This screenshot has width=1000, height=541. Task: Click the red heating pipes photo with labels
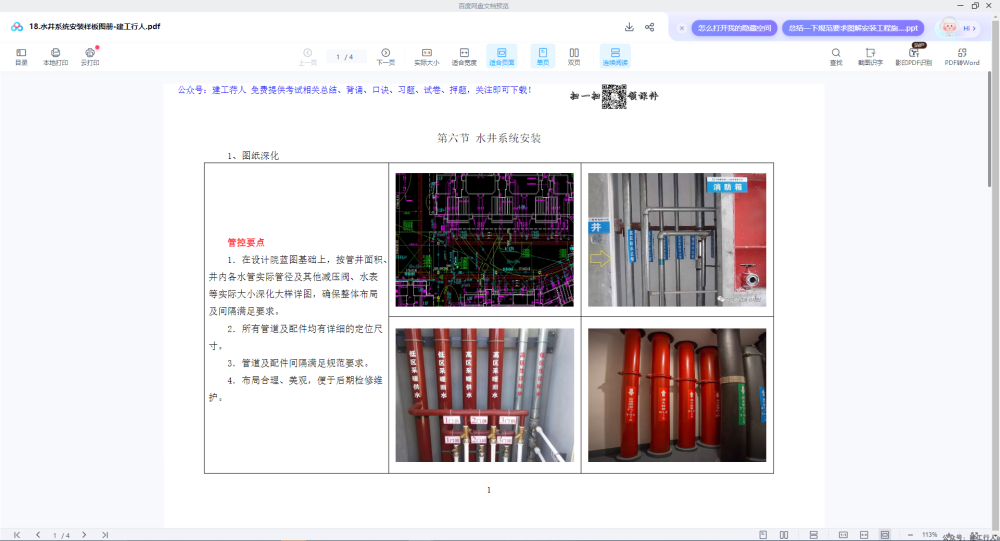click(484, 395)
